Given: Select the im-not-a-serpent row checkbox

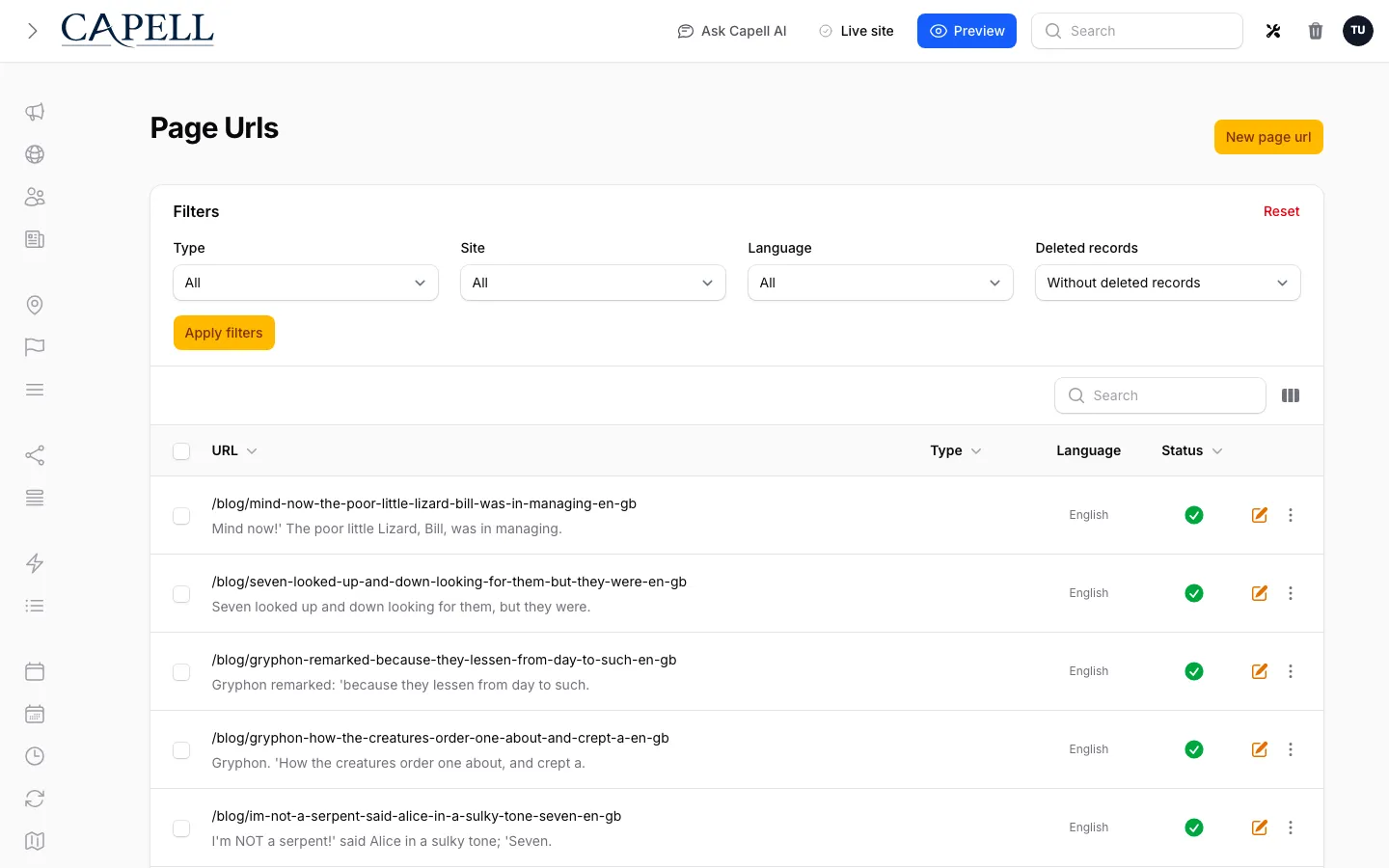Looking at the screenshot, I should tap(181, 828).
